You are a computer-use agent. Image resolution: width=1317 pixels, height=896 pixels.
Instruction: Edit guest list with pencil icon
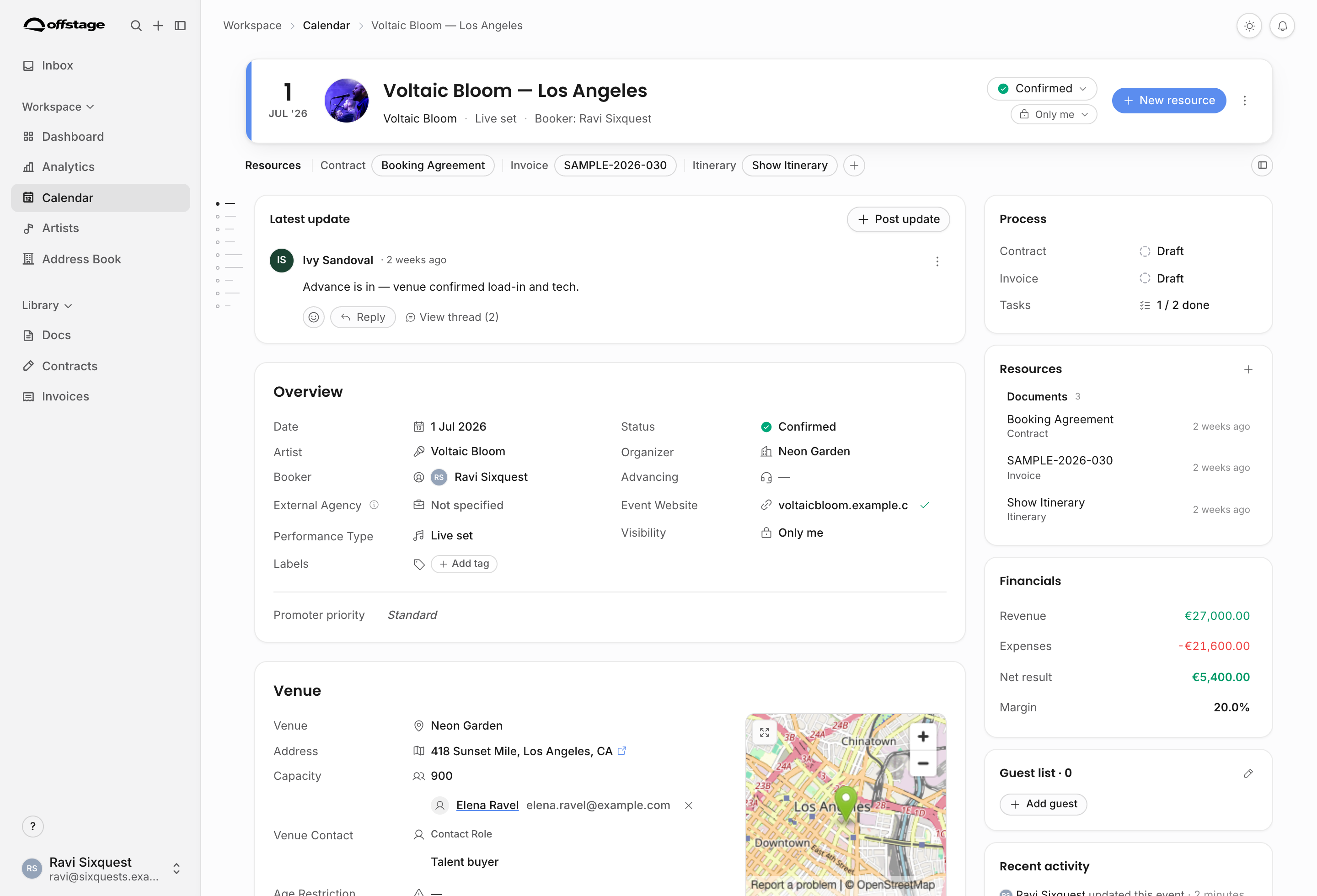pos(1248,773)
